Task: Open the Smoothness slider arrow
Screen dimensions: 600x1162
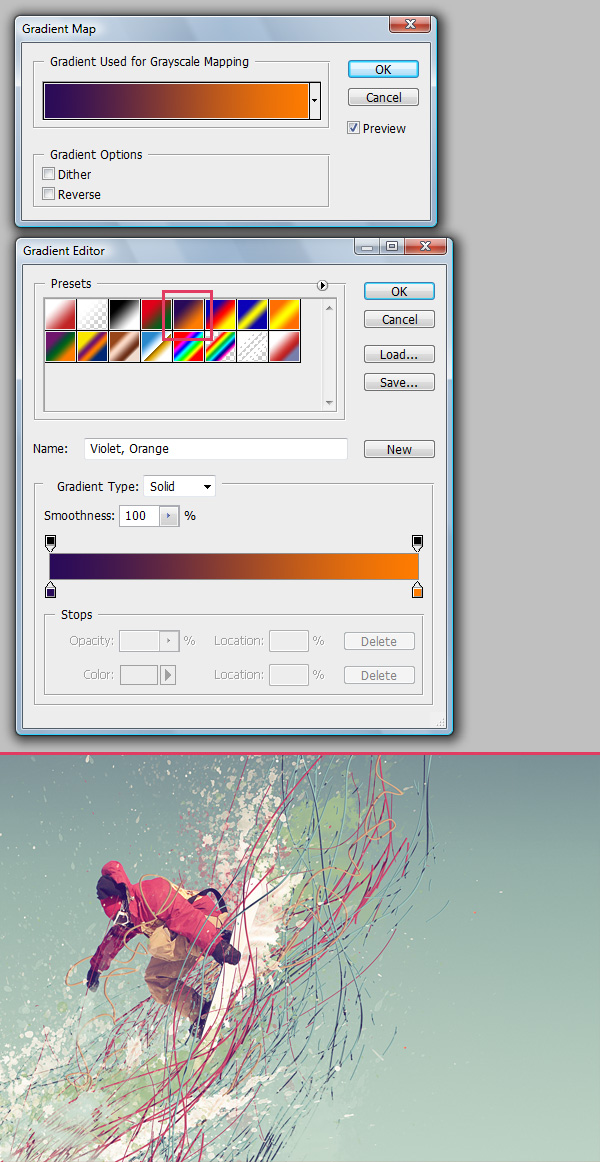Action: tap(170, 515)
